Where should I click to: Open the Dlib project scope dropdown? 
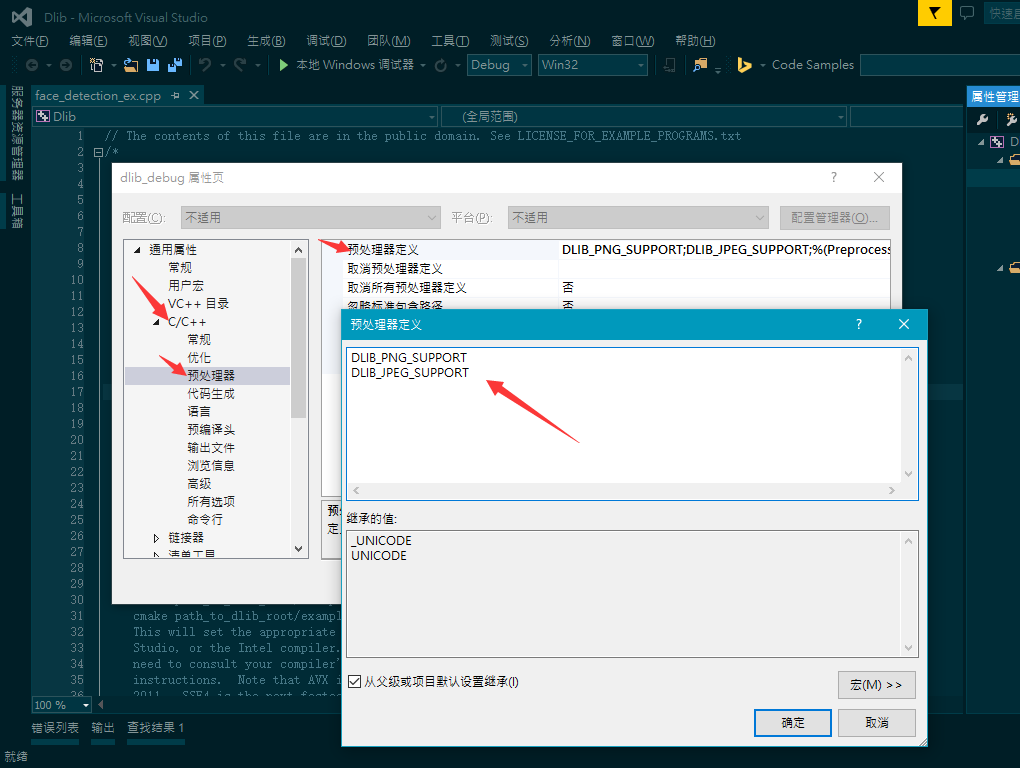(235, 116)
